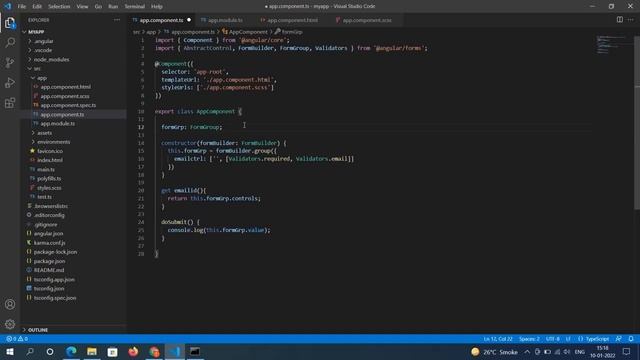Viewport: 640px width, 360px height.
Task: Open Chrome from taskbar
Action: coord(154,351)
